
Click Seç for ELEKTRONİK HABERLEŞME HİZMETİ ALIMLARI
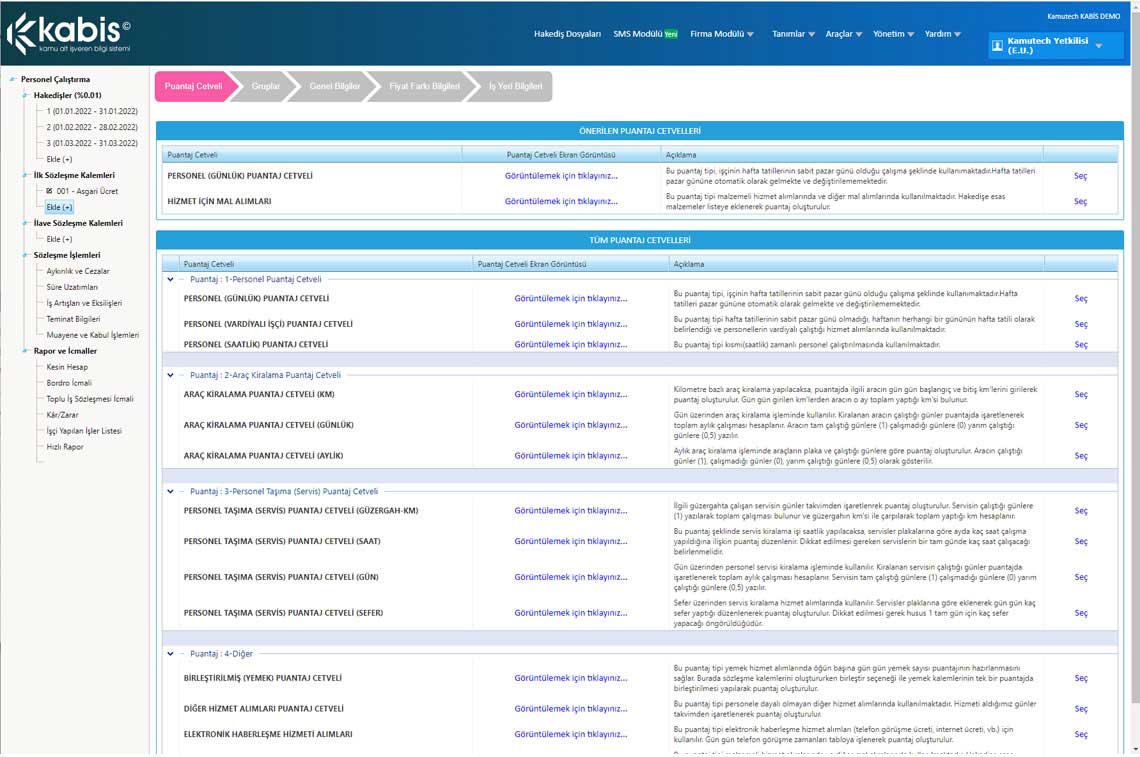[1081, 734]
